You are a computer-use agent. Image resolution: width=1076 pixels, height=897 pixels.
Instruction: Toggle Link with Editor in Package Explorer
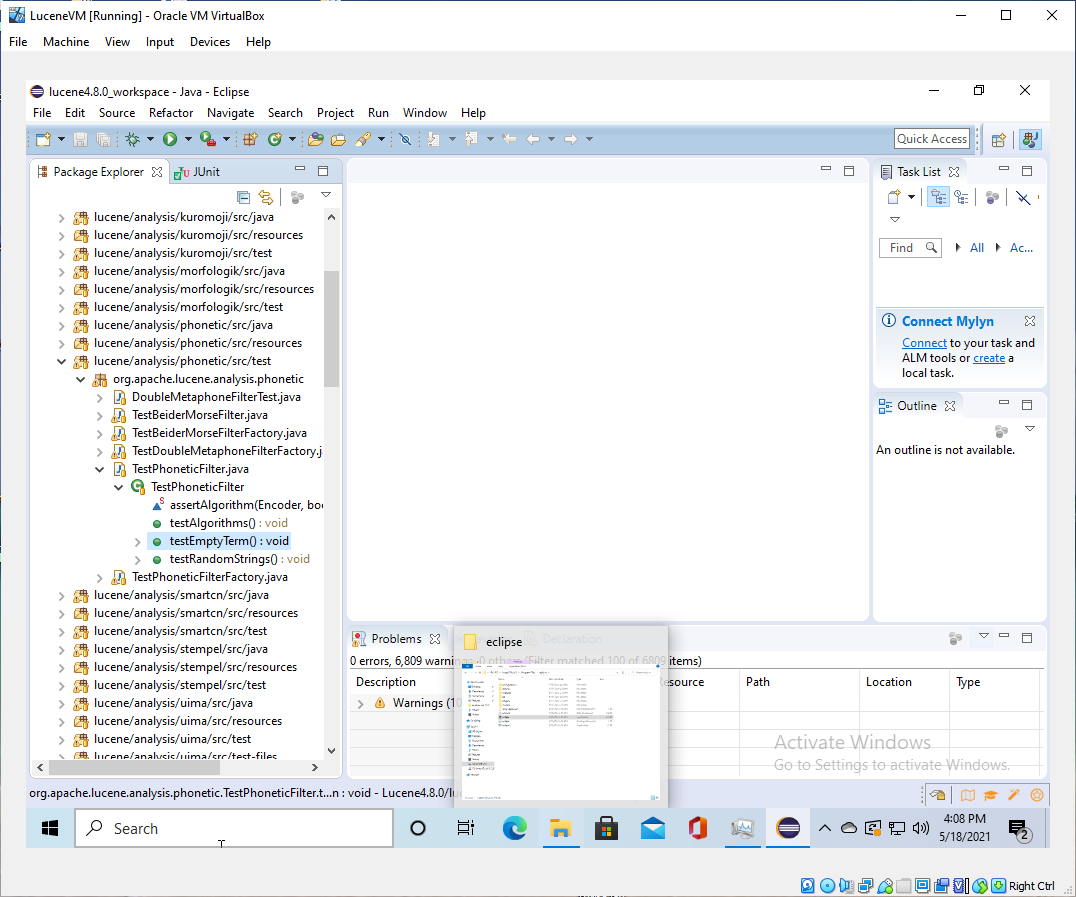[266, 197]
